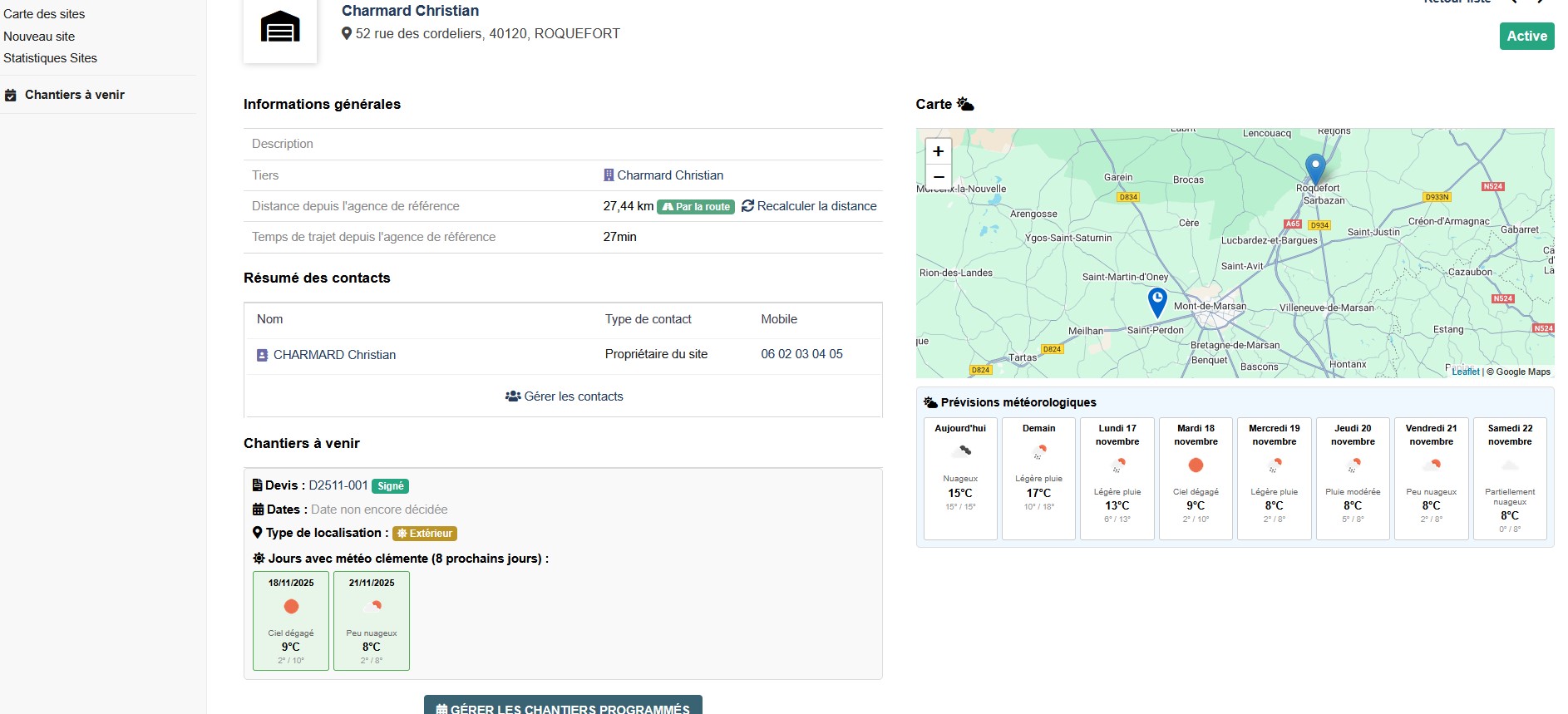1568x714 pixels.
Task: Click the cloud icon for Samedi 22 novembre
Action: pyautogui.click(x=1510, y=465)
